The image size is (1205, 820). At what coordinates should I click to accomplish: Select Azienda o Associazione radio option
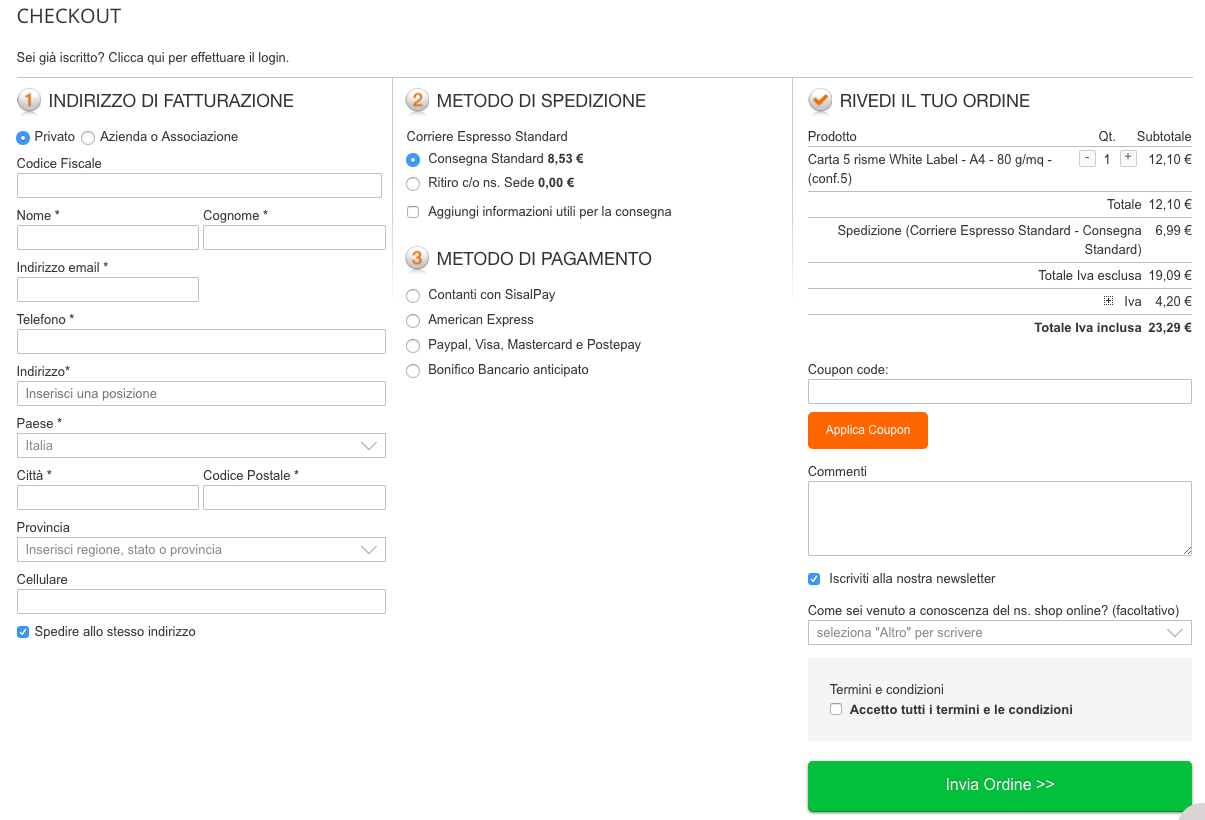coord(88,137)
